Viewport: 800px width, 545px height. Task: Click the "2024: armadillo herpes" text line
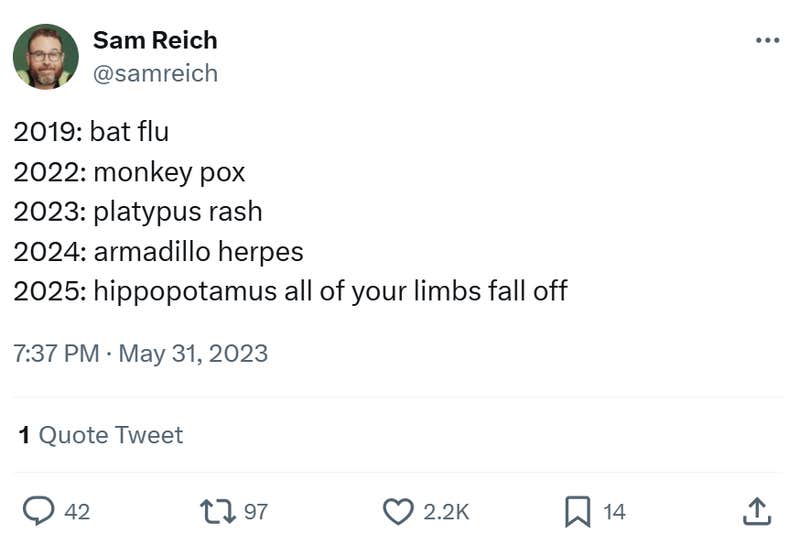pyautogui.click(x=158, y=251)
